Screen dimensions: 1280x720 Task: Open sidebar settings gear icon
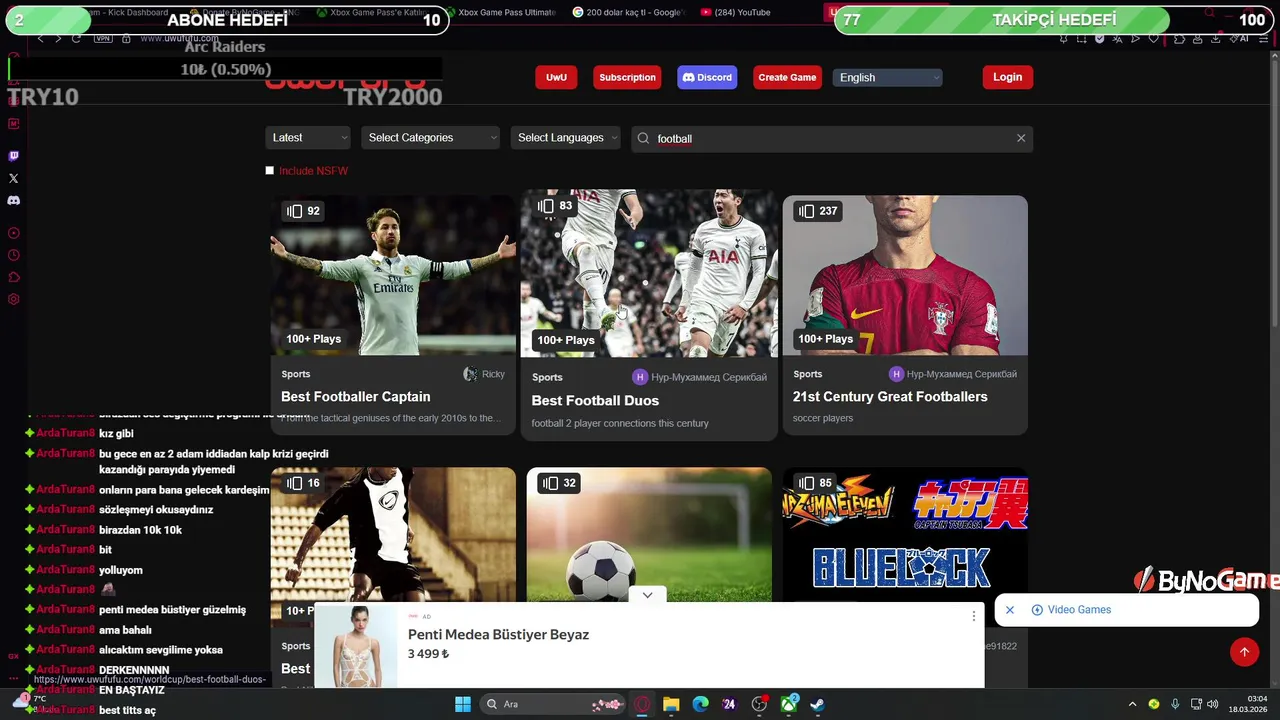tap(13, 299)
